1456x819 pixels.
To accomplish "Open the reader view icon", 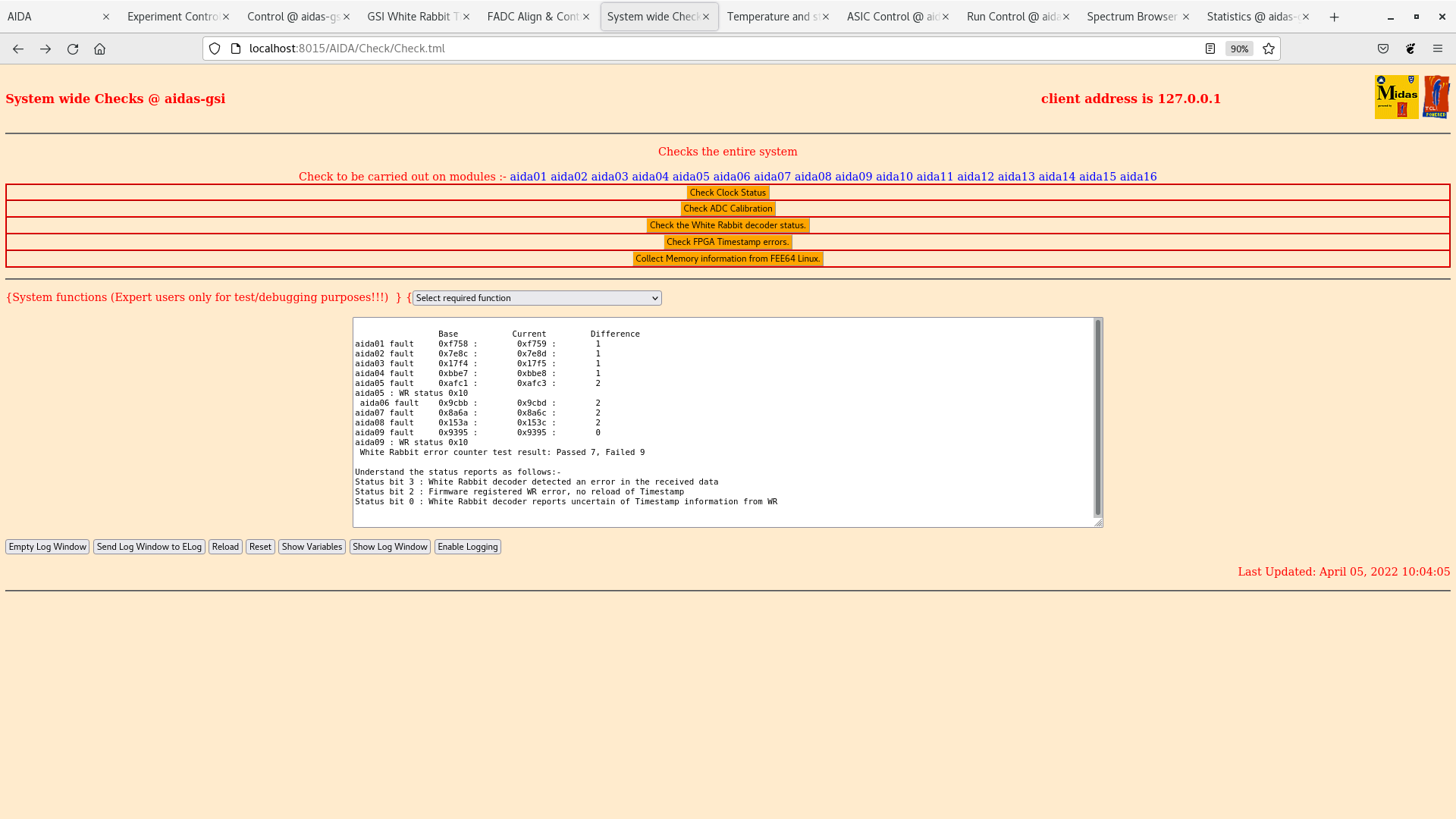I will point(1210,49).
